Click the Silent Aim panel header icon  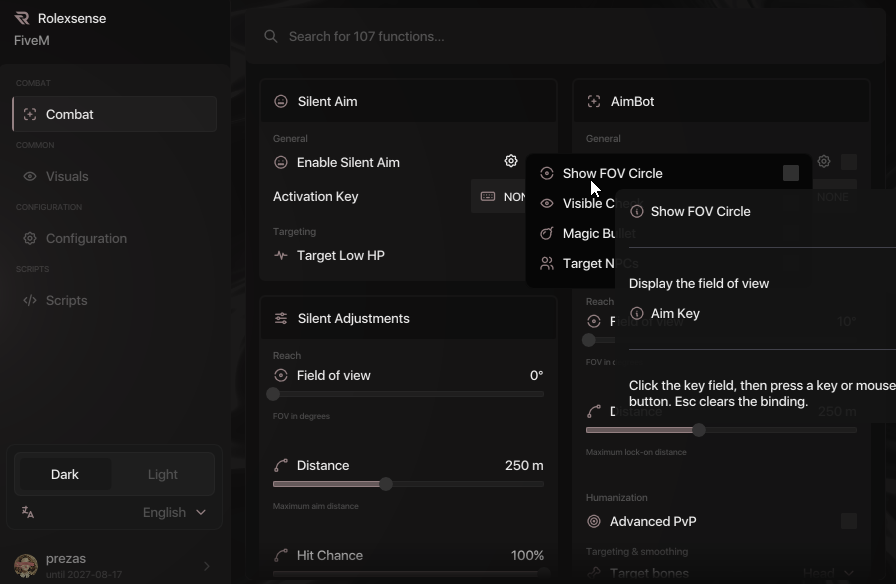281,101
